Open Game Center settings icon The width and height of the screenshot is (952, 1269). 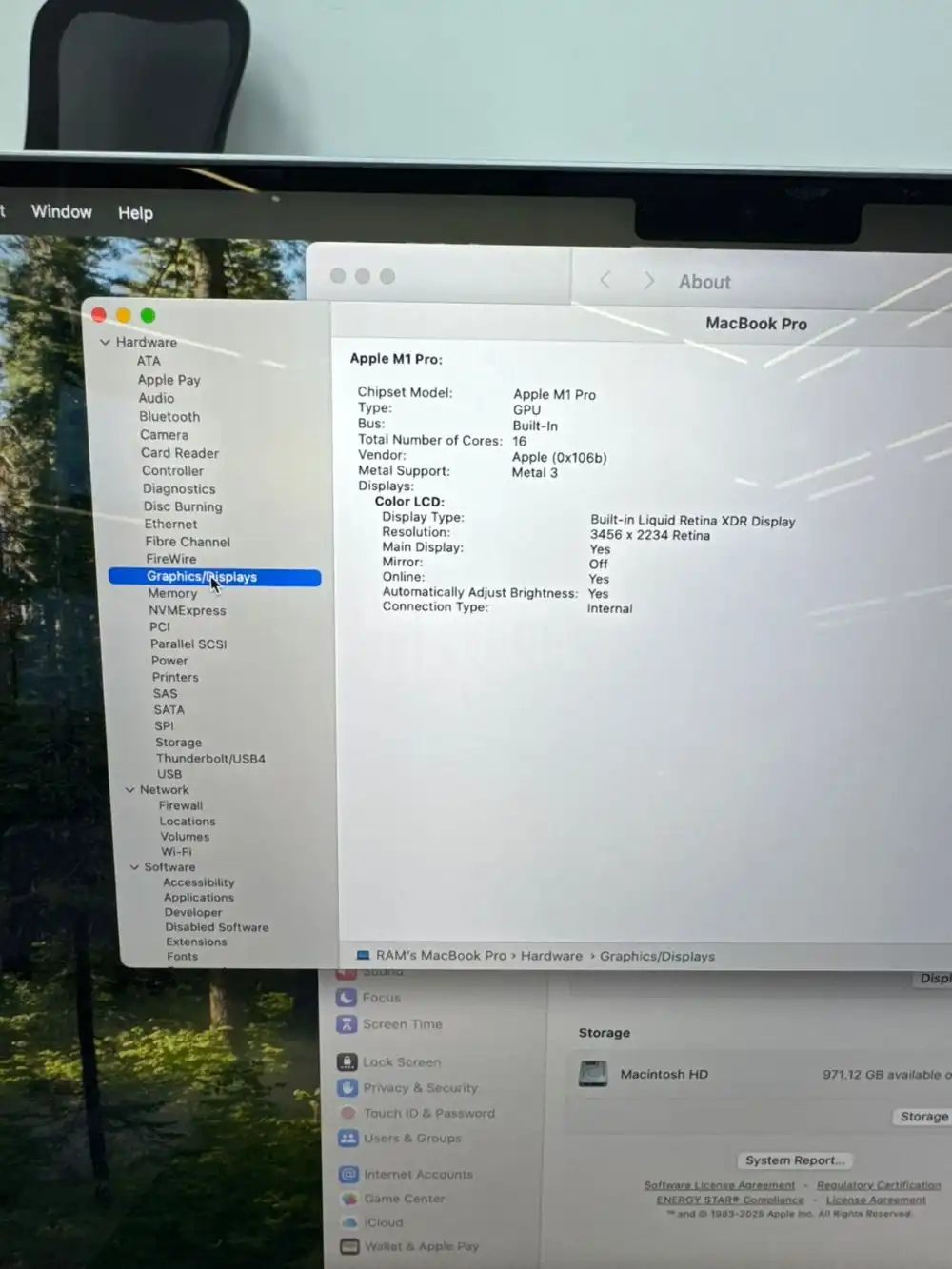click(x=349, y=1199)
